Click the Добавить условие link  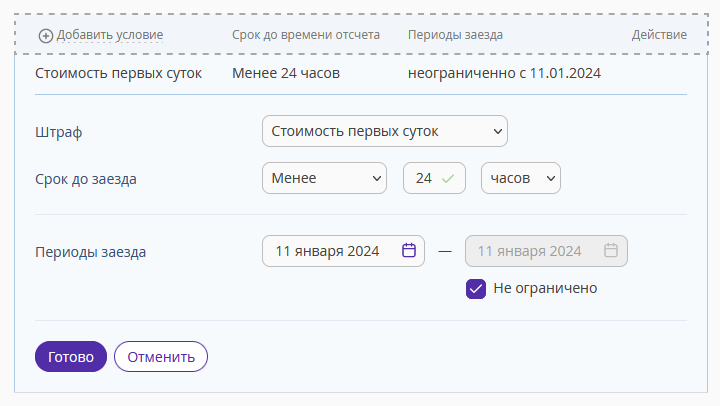110,35
